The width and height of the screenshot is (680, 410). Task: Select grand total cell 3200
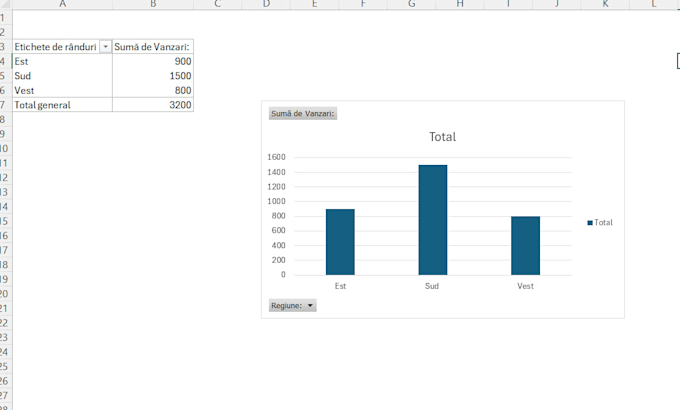(153, 105)
